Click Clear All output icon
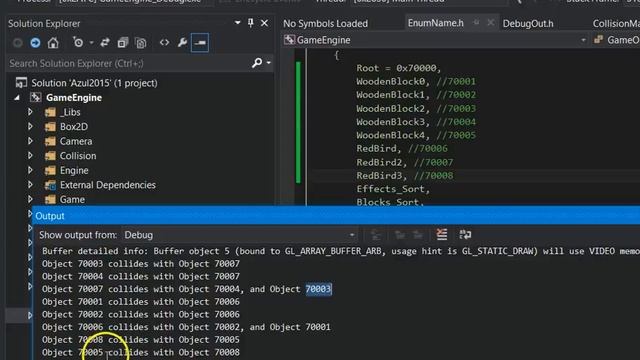640x360 pixels. point(442,235)
